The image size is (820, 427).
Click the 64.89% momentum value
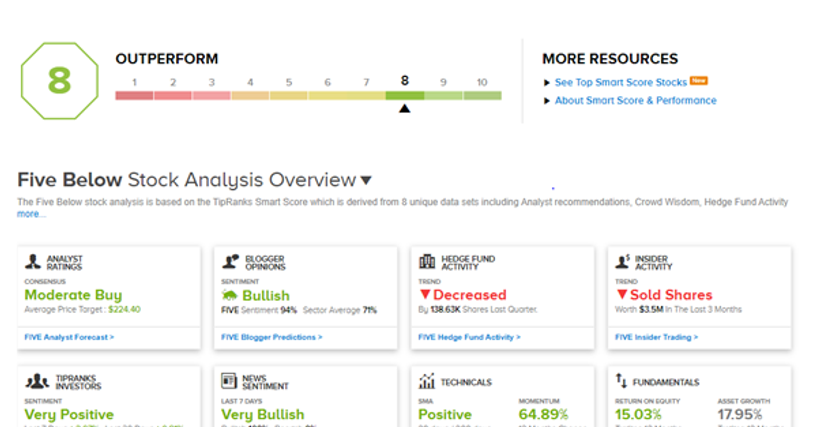(x=543, y=414)
